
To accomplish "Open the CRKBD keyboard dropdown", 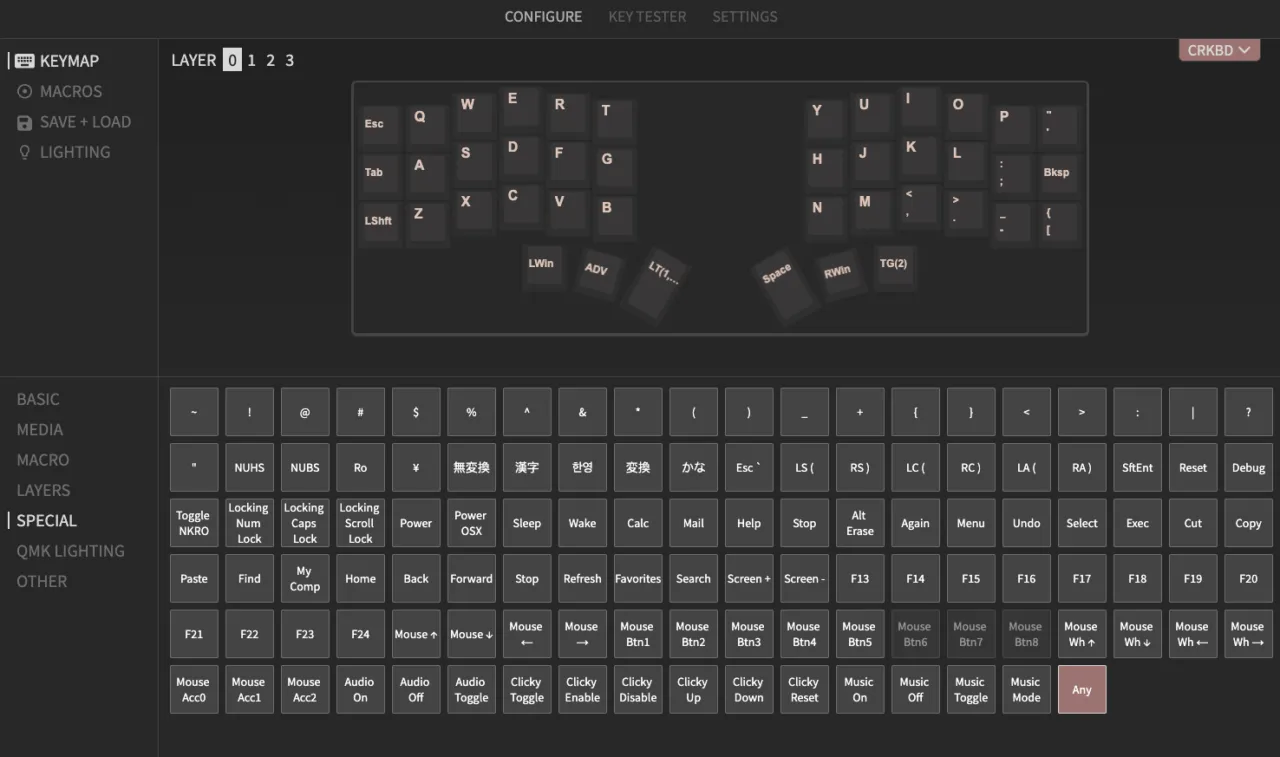I will (x=1218, y=49).
